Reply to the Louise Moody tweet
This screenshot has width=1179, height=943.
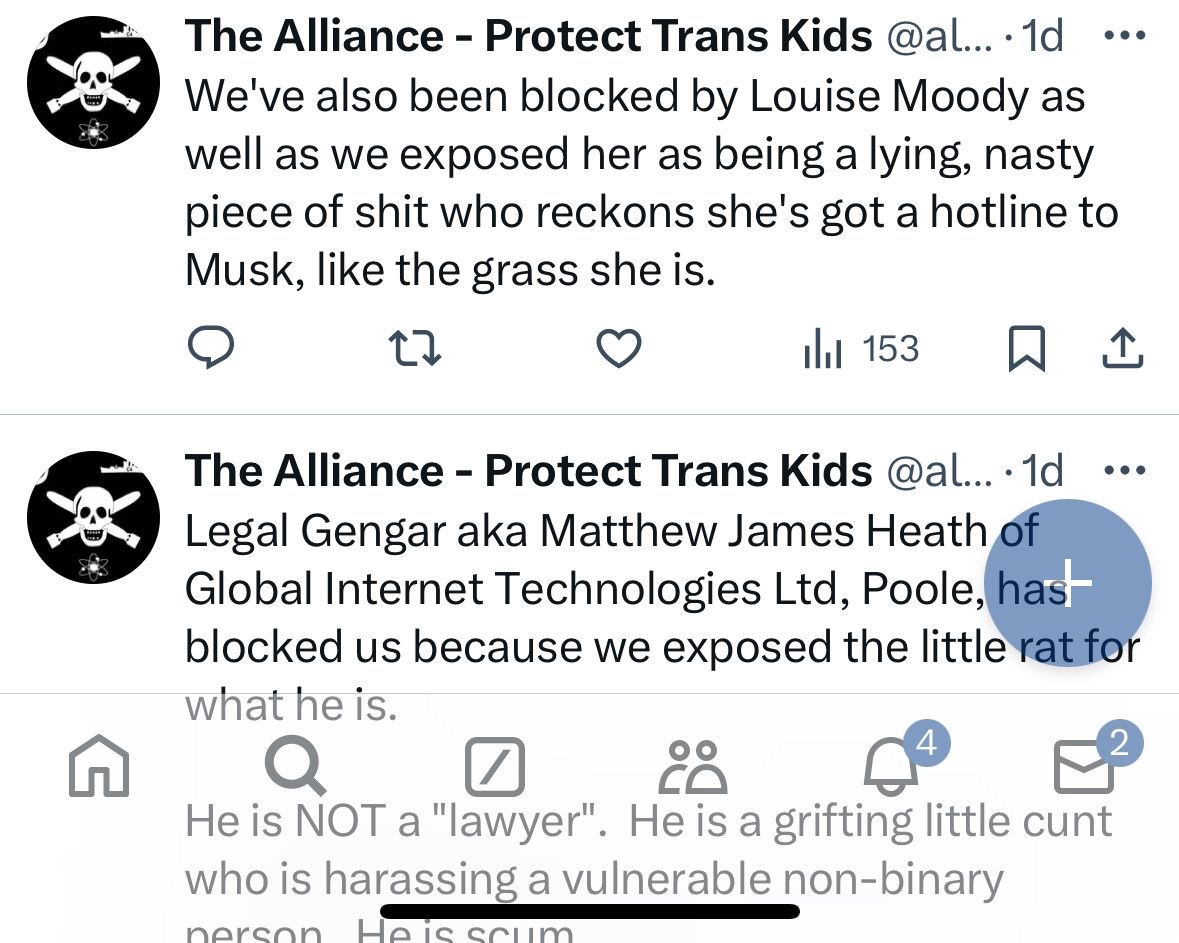(x=211, y=349)
